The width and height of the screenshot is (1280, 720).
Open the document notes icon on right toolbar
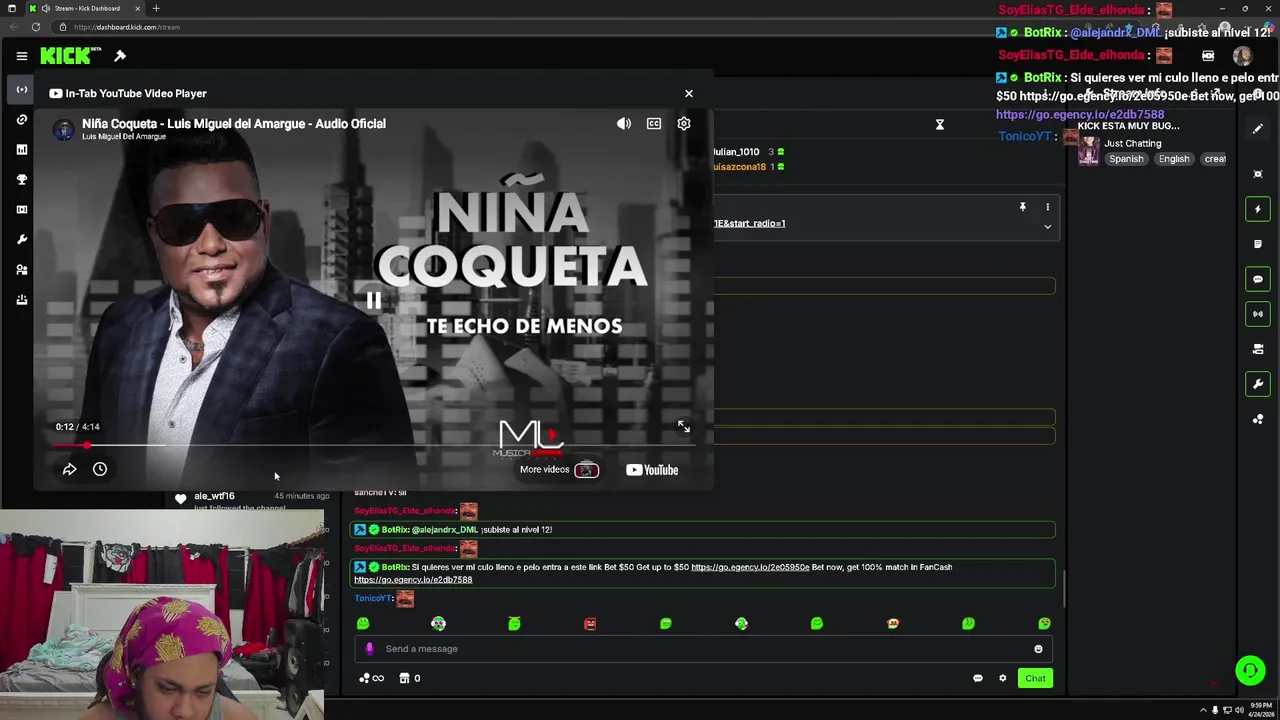pyautogui.click(x=1258, y=244)
